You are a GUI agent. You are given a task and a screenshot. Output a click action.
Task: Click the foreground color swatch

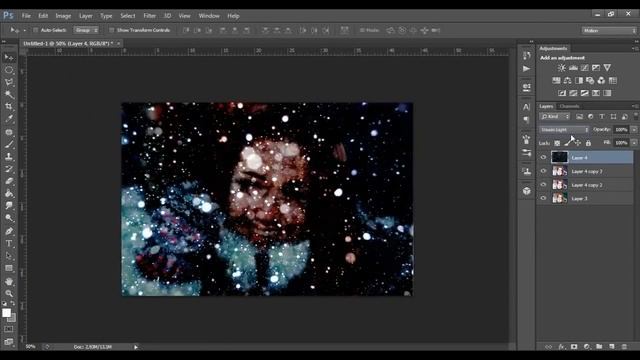click(x=6, y=313)
